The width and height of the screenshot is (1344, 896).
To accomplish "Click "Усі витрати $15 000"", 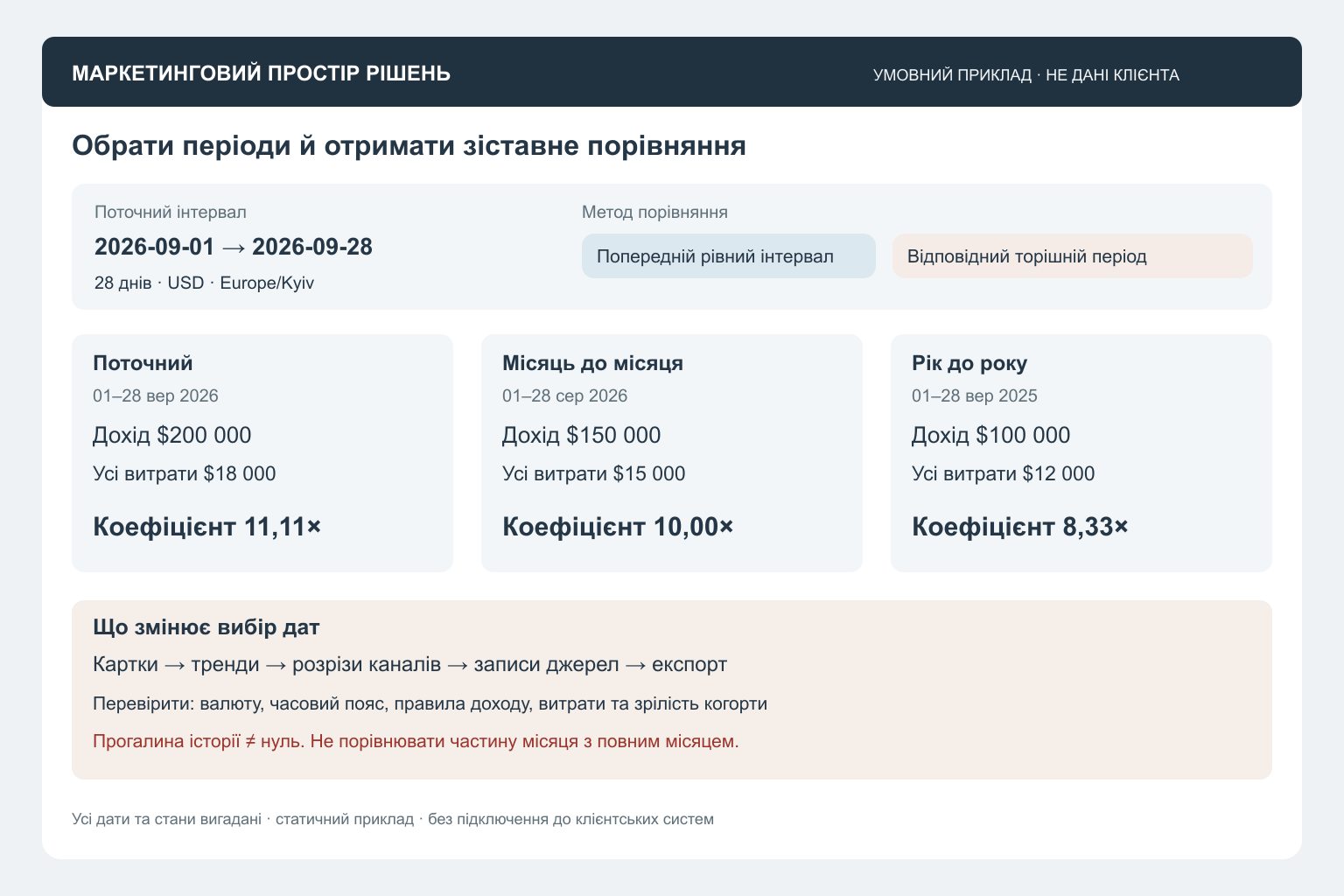I will point(594,473).
